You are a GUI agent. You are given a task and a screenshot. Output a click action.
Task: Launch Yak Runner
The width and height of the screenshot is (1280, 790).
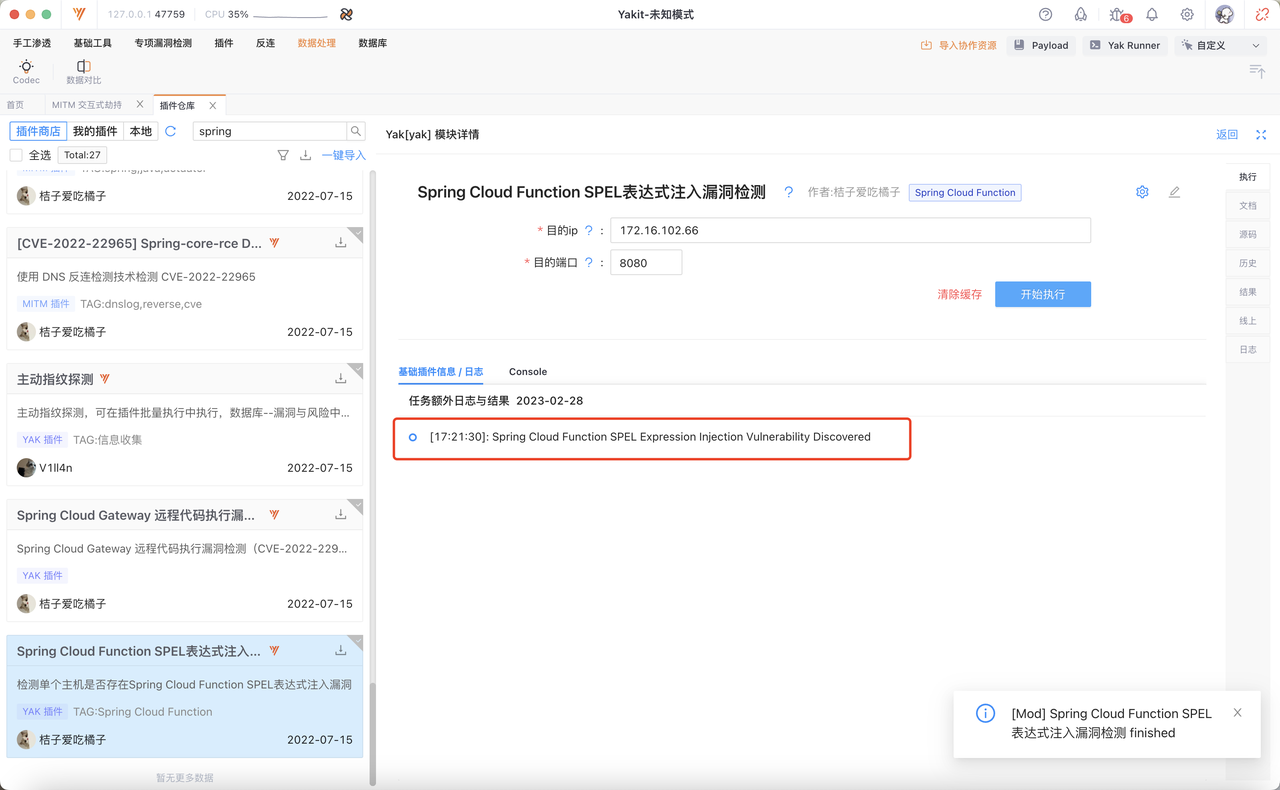tap(1125, 45)
